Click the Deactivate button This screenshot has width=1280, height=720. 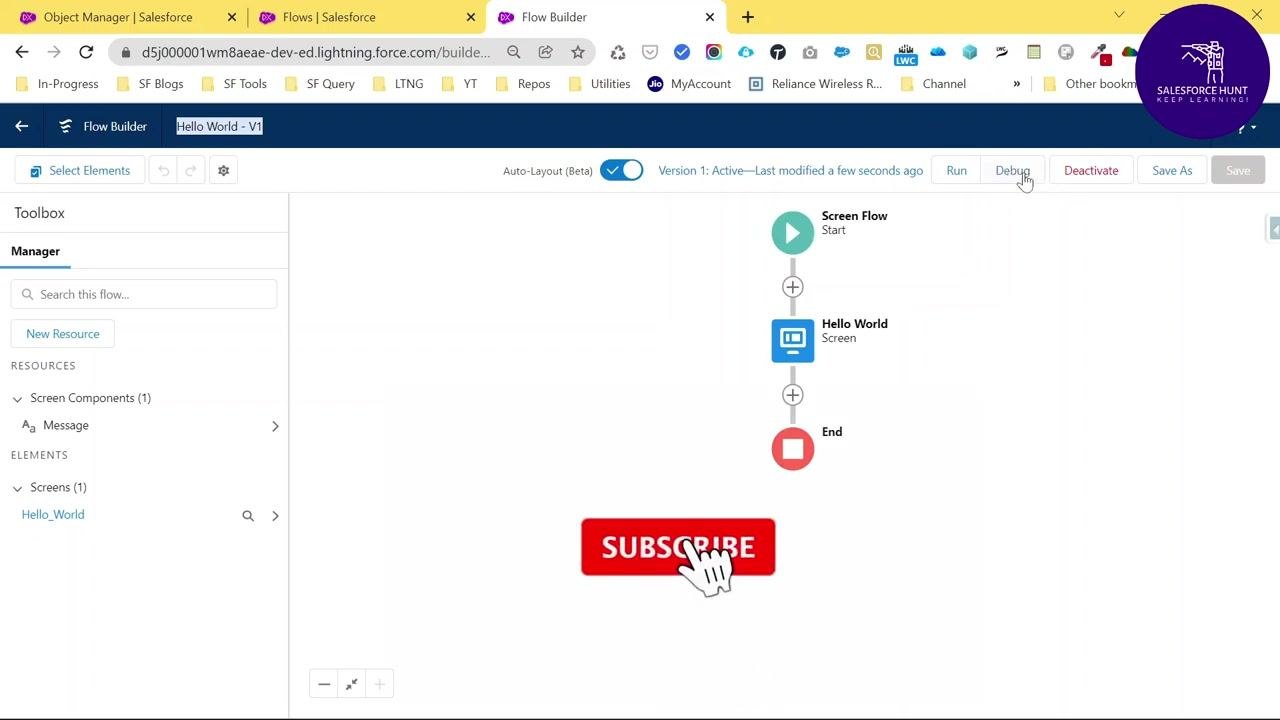coord(1091,171)
